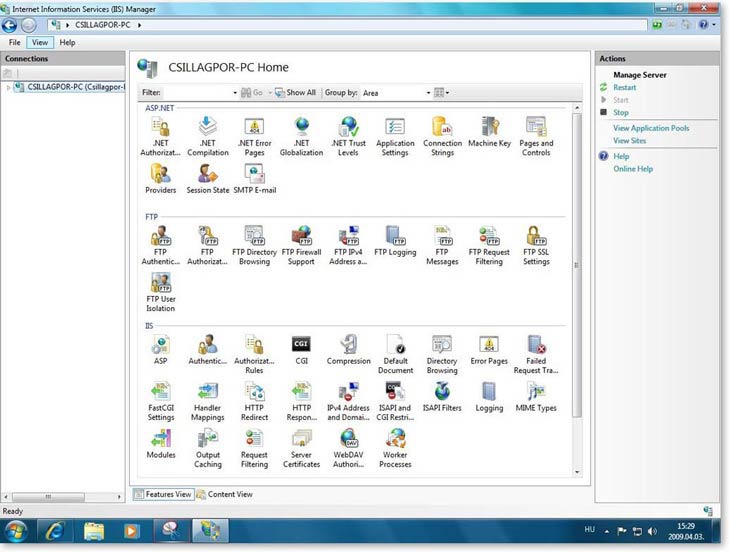Open .NET Compilation feature
Image resolution: width=730 pixels, height=552 pixels.
(208, 136)
